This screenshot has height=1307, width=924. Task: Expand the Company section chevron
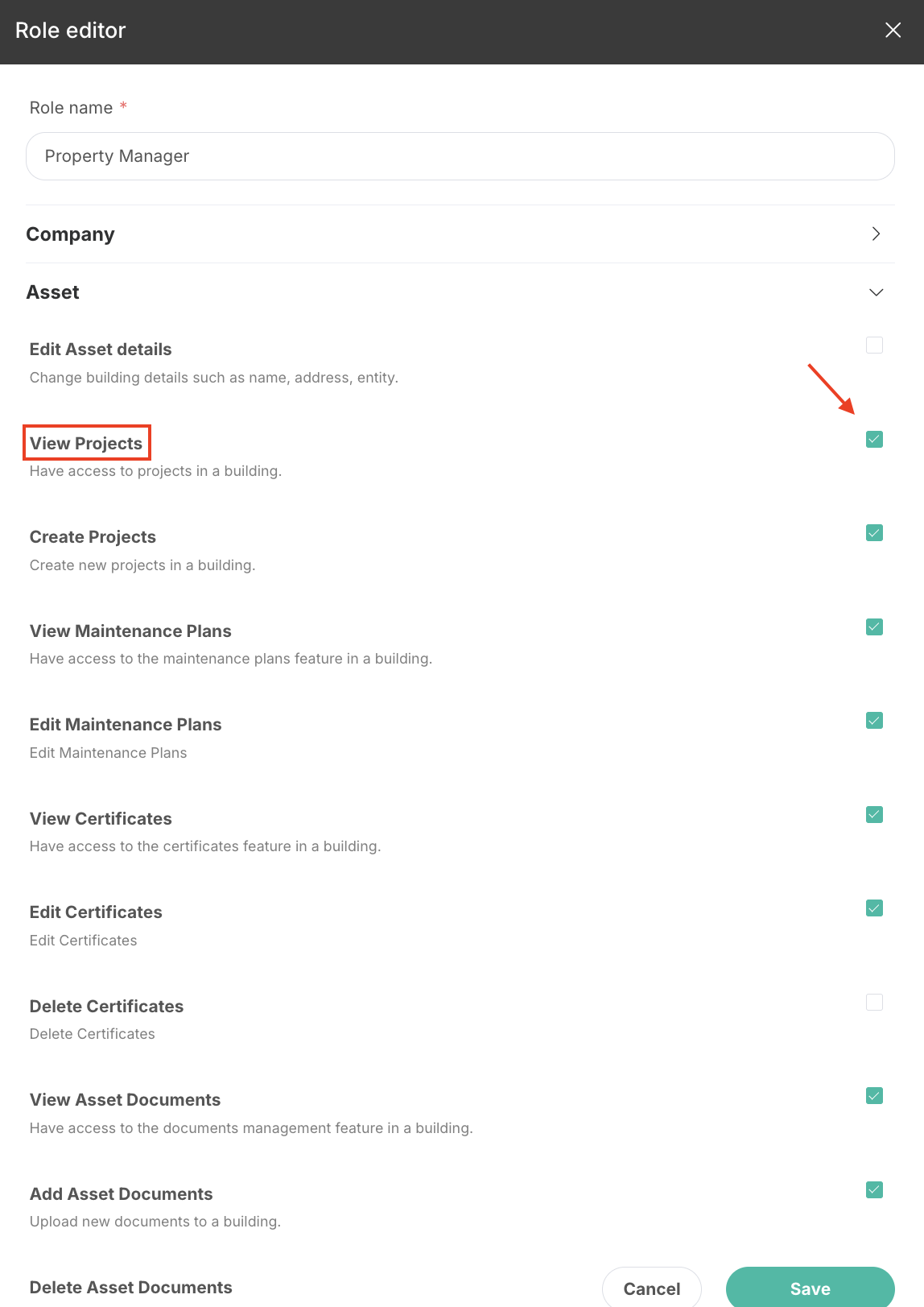click(x=876, y=234)
